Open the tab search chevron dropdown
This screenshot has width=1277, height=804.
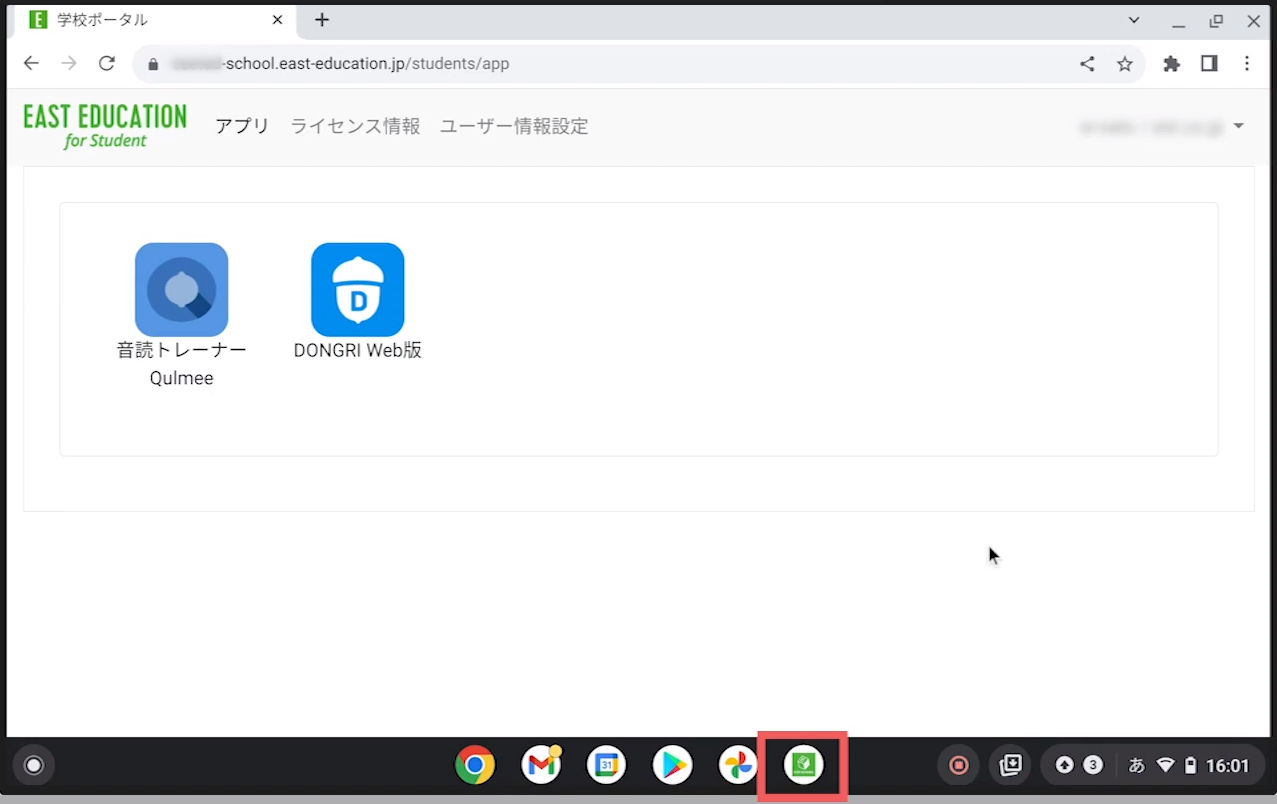pos(1134,20)
